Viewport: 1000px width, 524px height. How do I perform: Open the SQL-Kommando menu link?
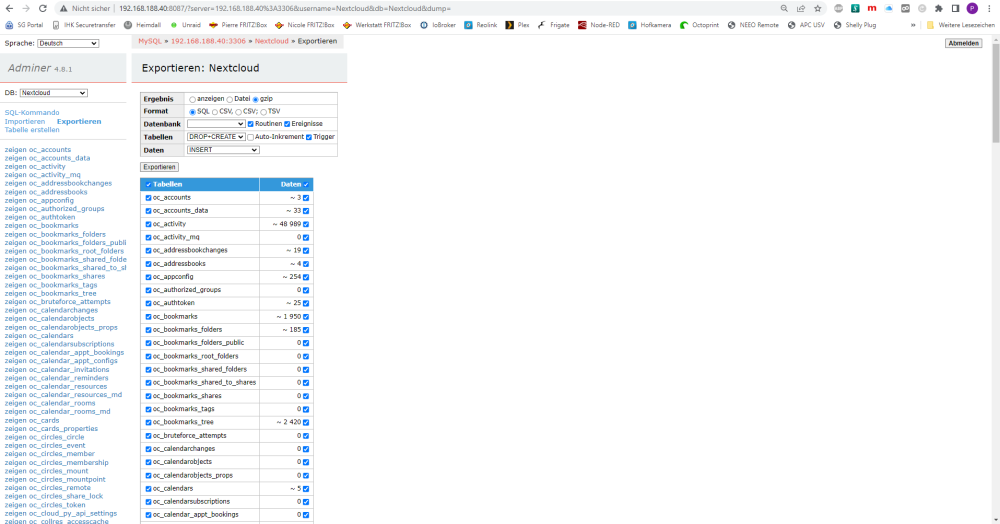(32, 113)
